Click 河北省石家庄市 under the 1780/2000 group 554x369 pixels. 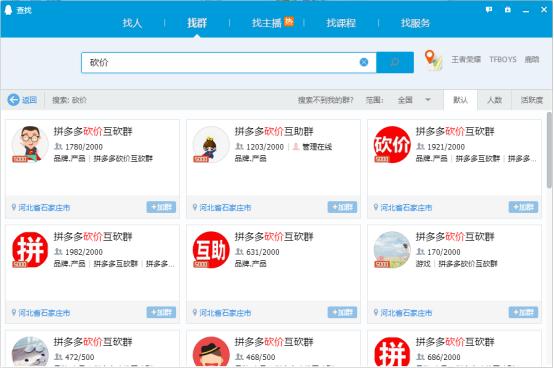pyautogui.click(x=44, y=207)
